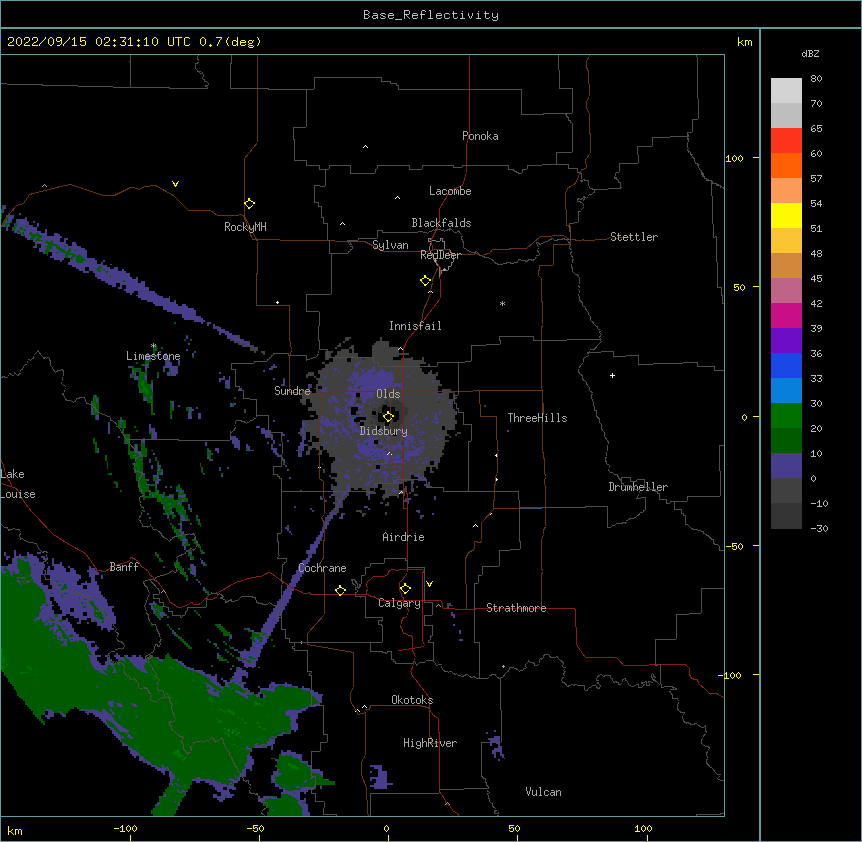Pick the light gray 70-80 dBZ legend swatch
The height and width of the screenshot is (842, 862).
click(x=786, y=91)
